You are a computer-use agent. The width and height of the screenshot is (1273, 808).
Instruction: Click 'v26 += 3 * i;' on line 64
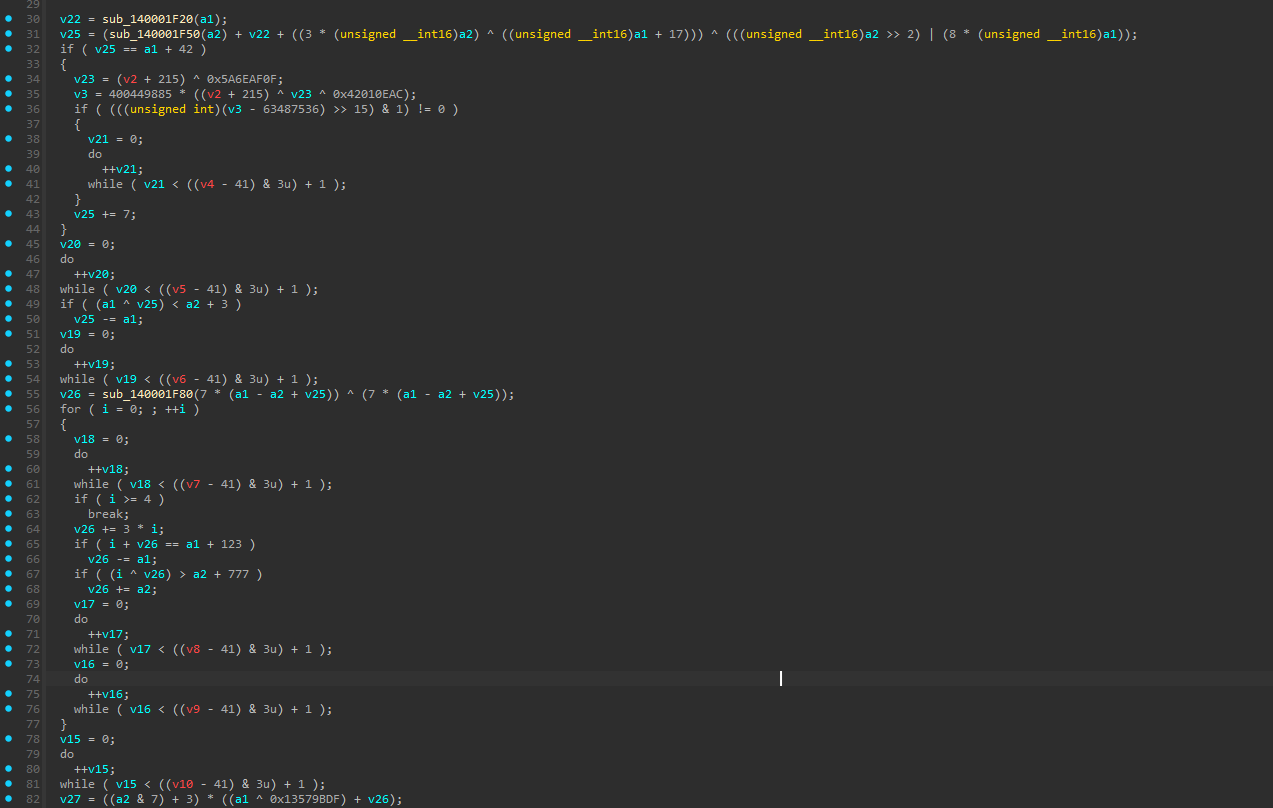point(119,529)
